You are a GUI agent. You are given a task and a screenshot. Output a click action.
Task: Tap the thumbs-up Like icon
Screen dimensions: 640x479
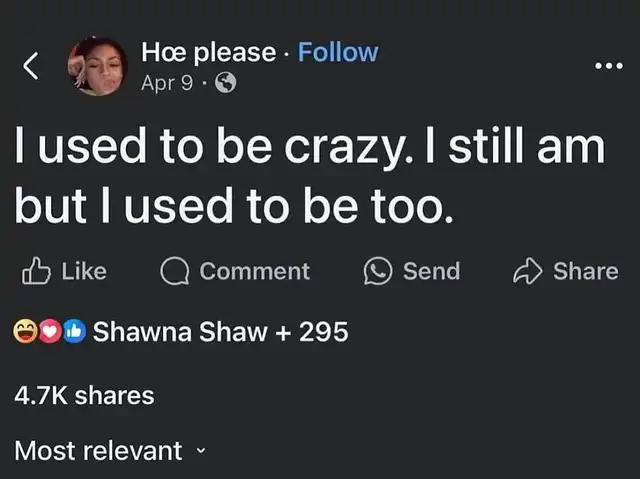click(35, 271)
